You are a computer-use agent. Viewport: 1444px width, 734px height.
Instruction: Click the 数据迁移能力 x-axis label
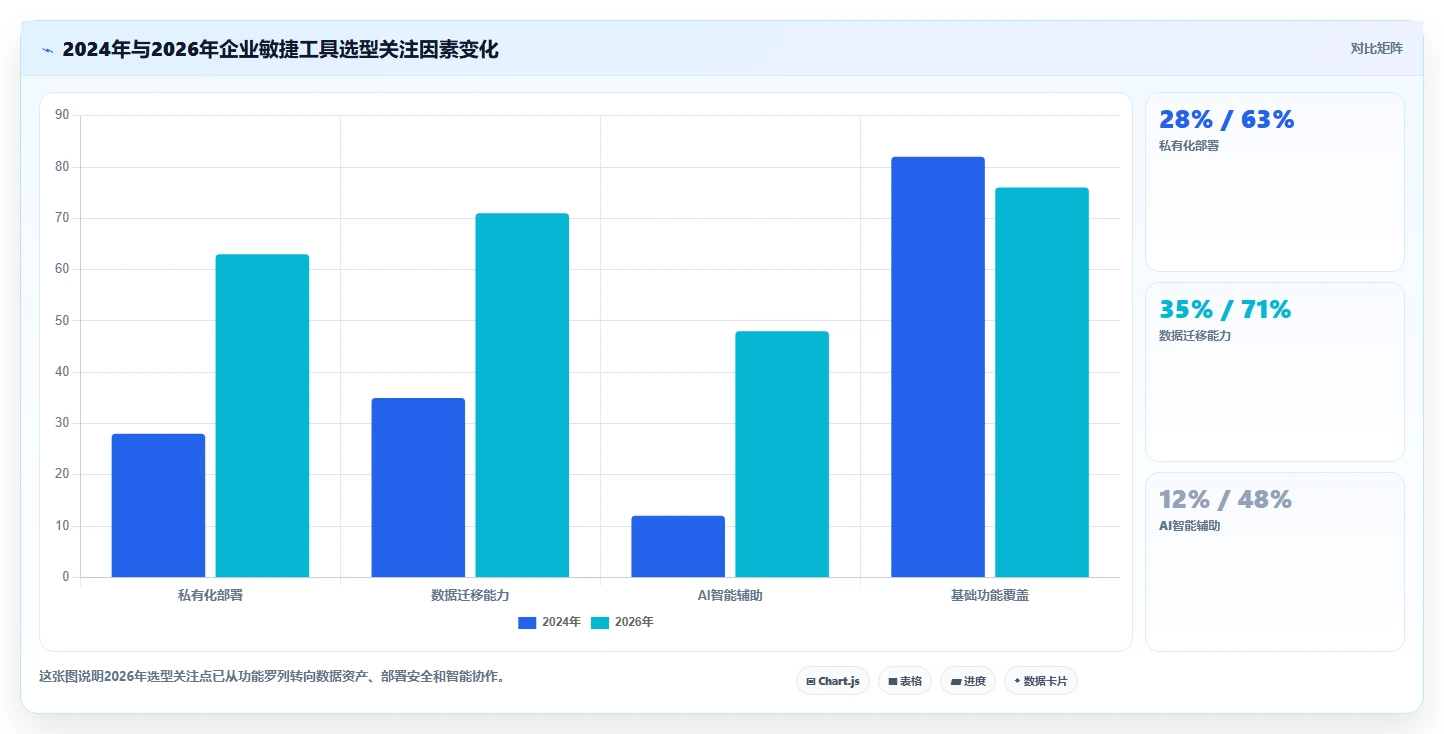pyautogui.click(x=470, y=595)
